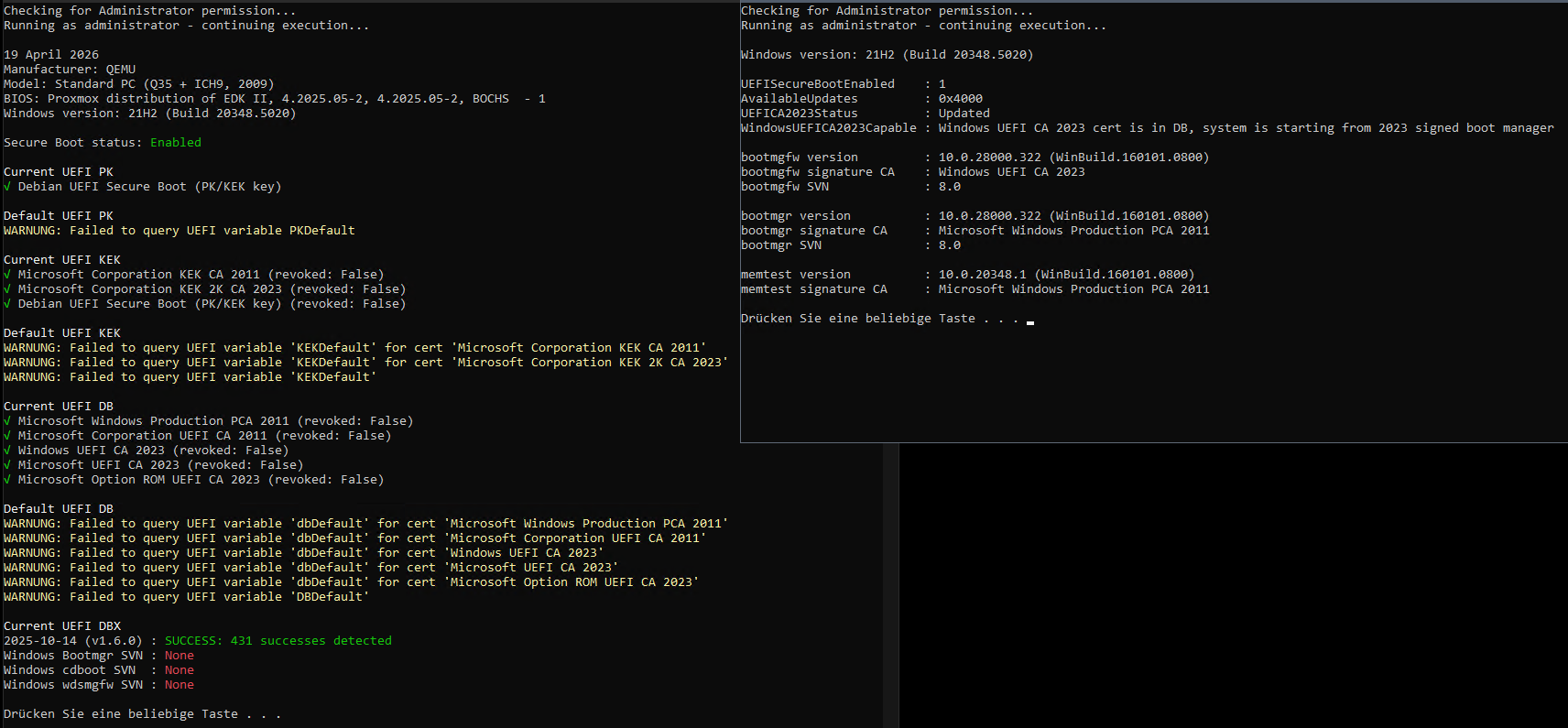
Task: Click the 'UEFICA2023Status : Updated' line
Action: (866, 114)
